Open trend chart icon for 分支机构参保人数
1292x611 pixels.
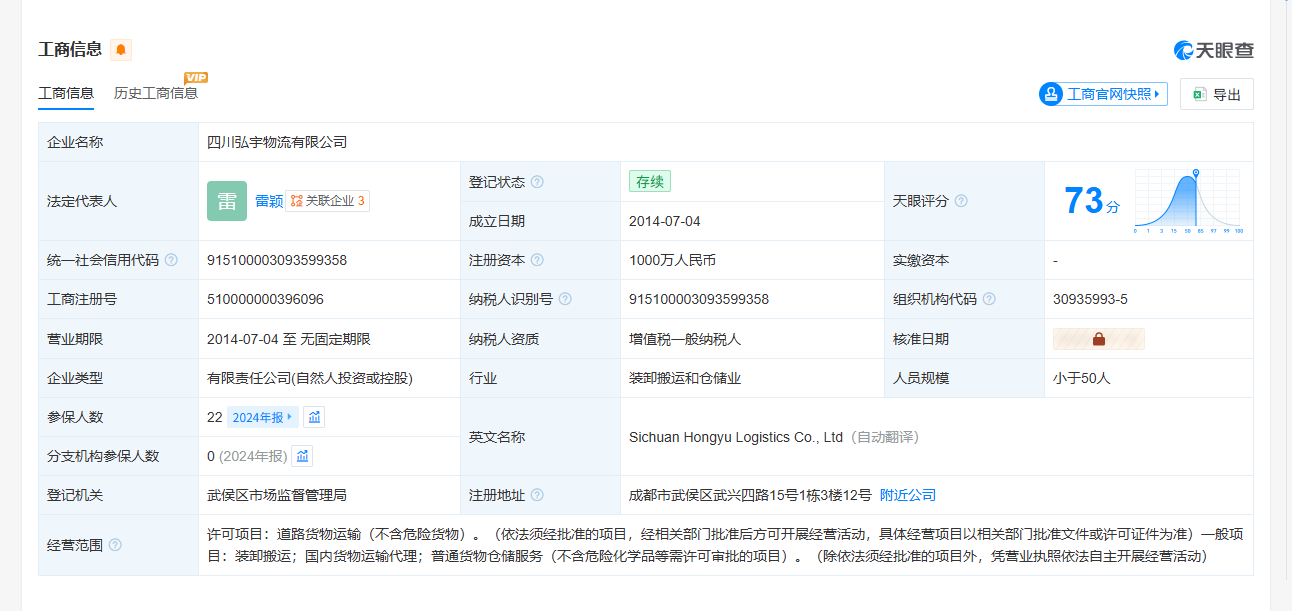302,456
